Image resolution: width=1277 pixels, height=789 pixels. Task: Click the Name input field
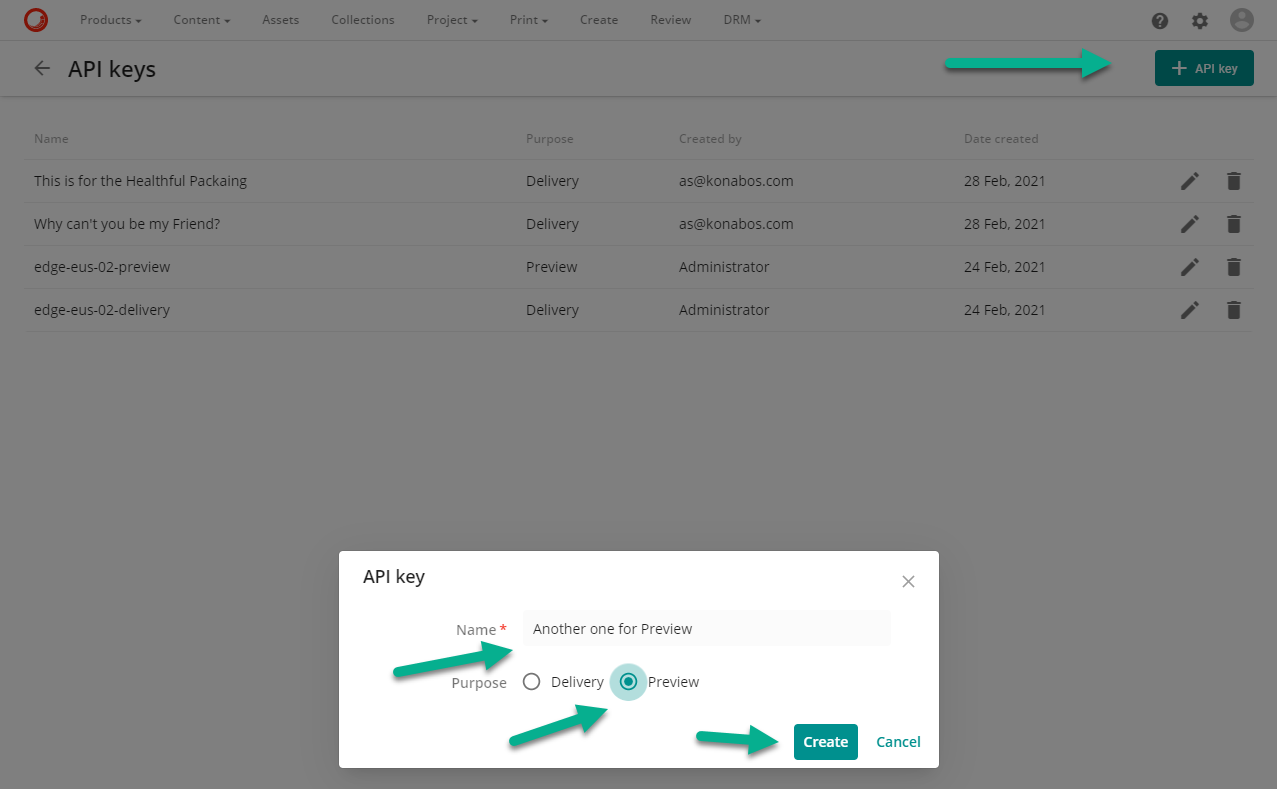706,629
